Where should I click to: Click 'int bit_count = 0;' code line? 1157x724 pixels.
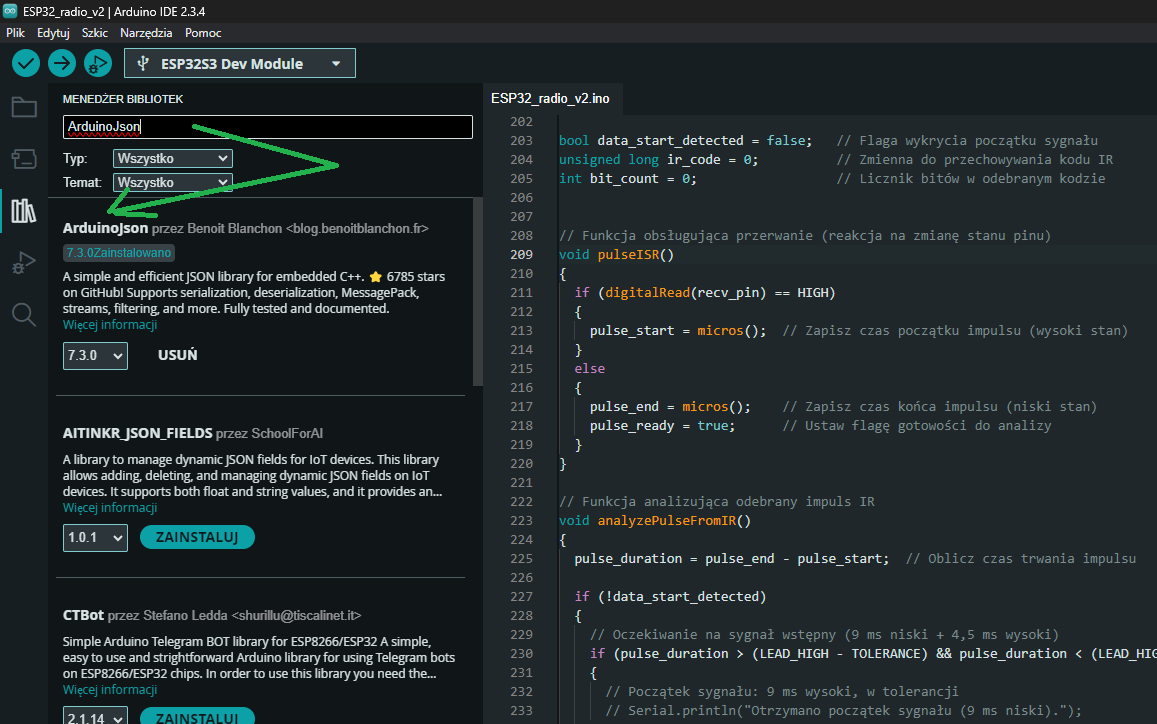pos(628,179)
